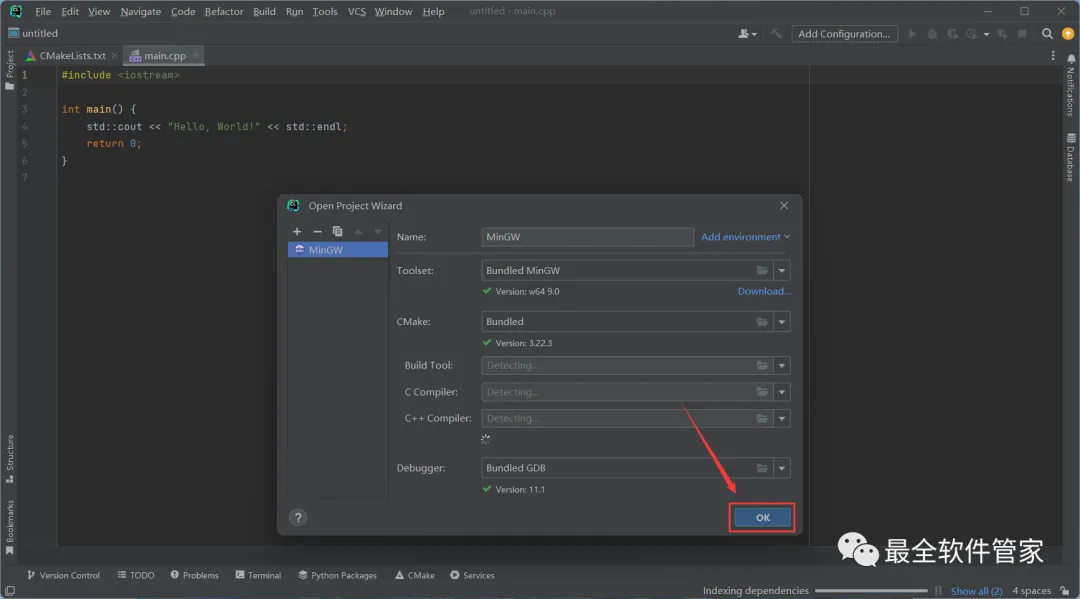Viewport: 1080px width, 599px height.
Task: Expand the Toolset dropdown arrow
Action: click(781, 270)
